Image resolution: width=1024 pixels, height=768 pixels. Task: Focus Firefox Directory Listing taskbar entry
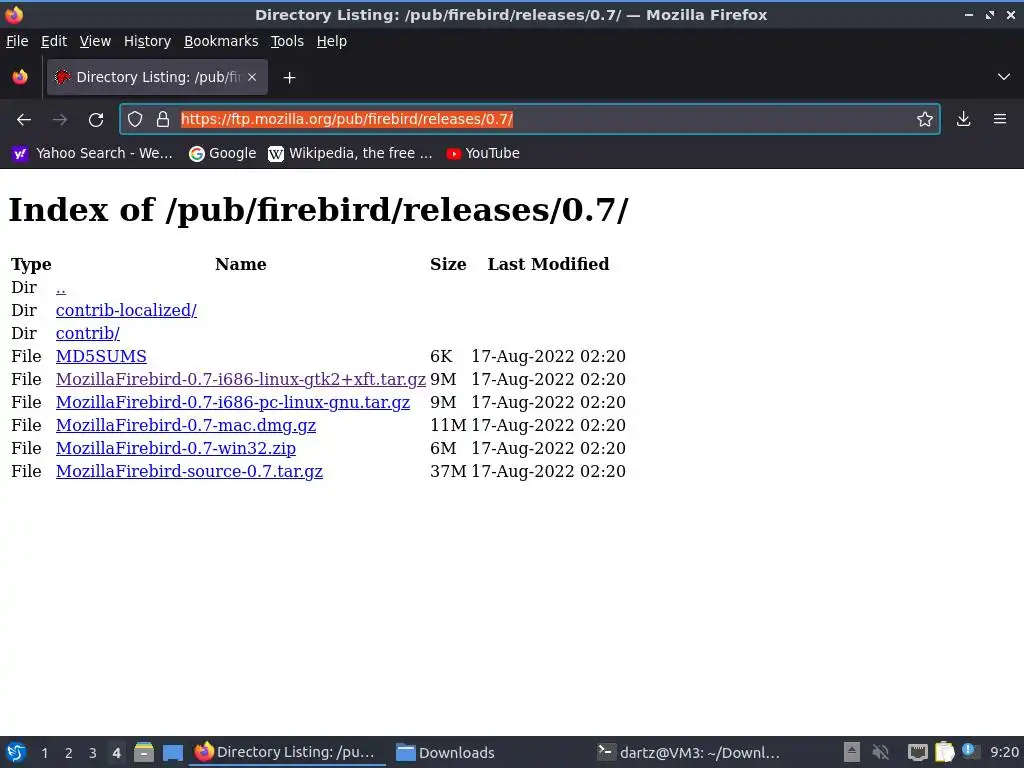click(285, 752)
